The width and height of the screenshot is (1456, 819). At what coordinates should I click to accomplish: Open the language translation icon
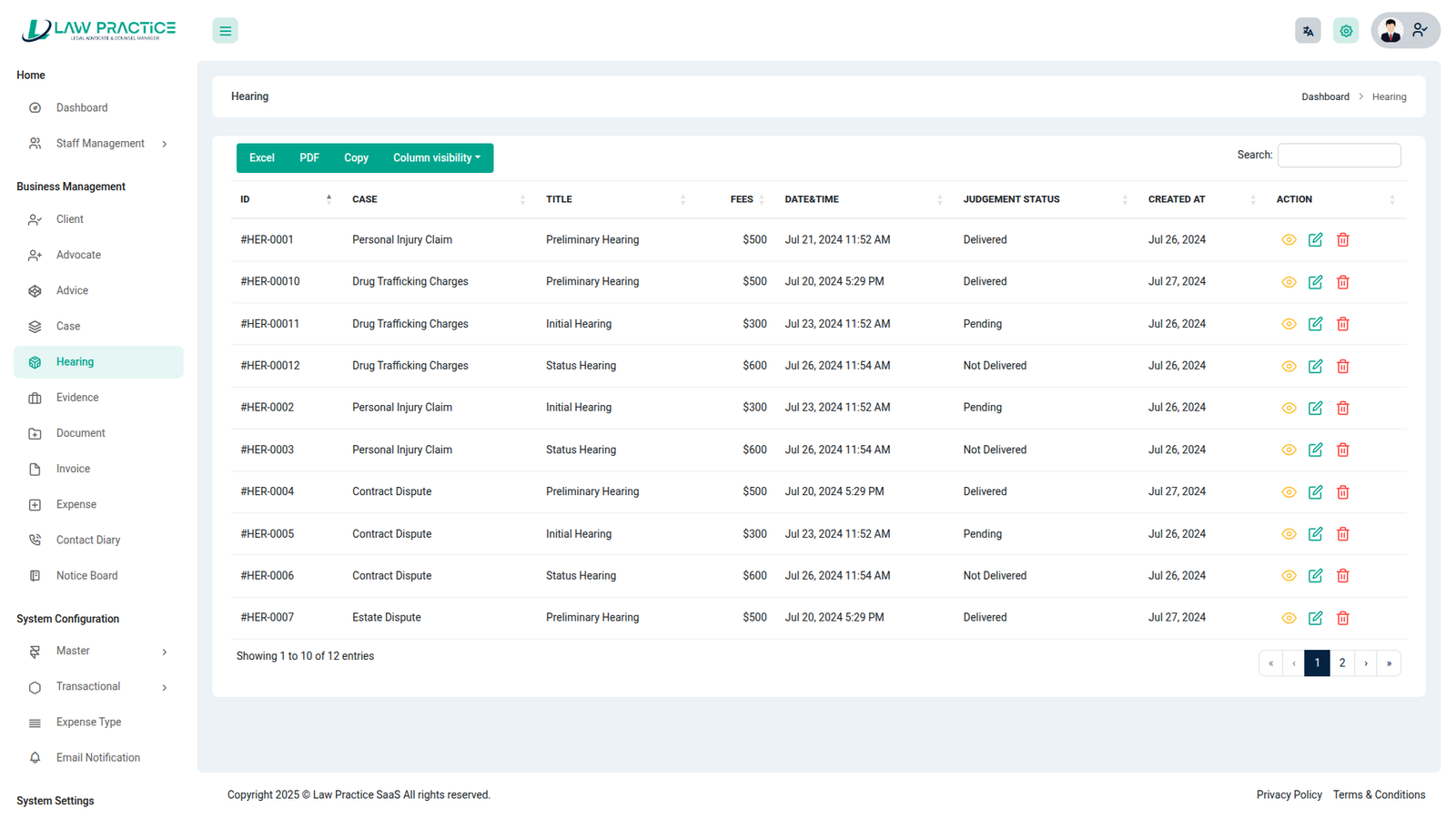[x=1308, y=31]
